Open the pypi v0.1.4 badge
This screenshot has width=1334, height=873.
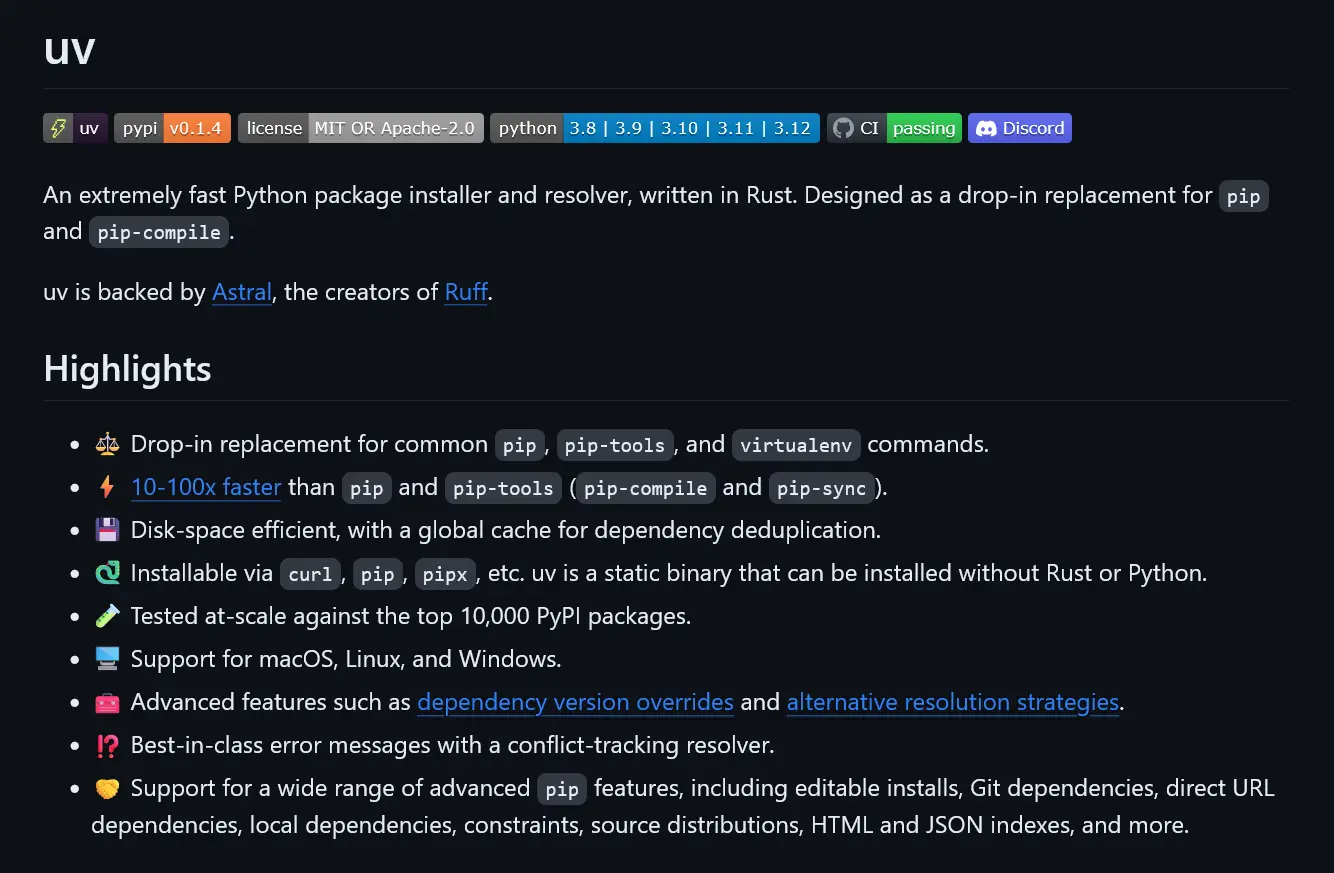pyautogui.click(x=172, y=128)
